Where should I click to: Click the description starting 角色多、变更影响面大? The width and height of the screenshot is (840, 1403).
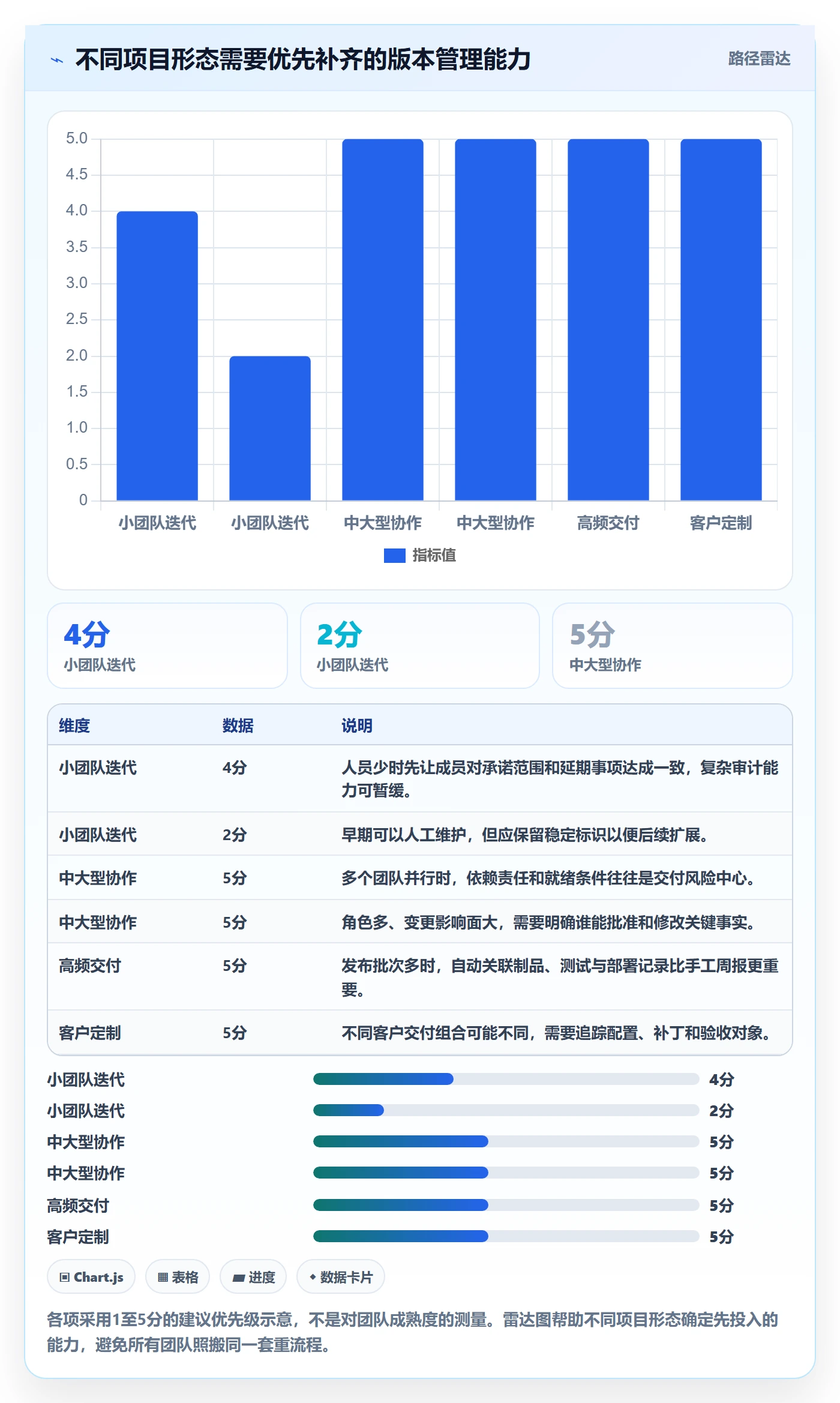549,922
